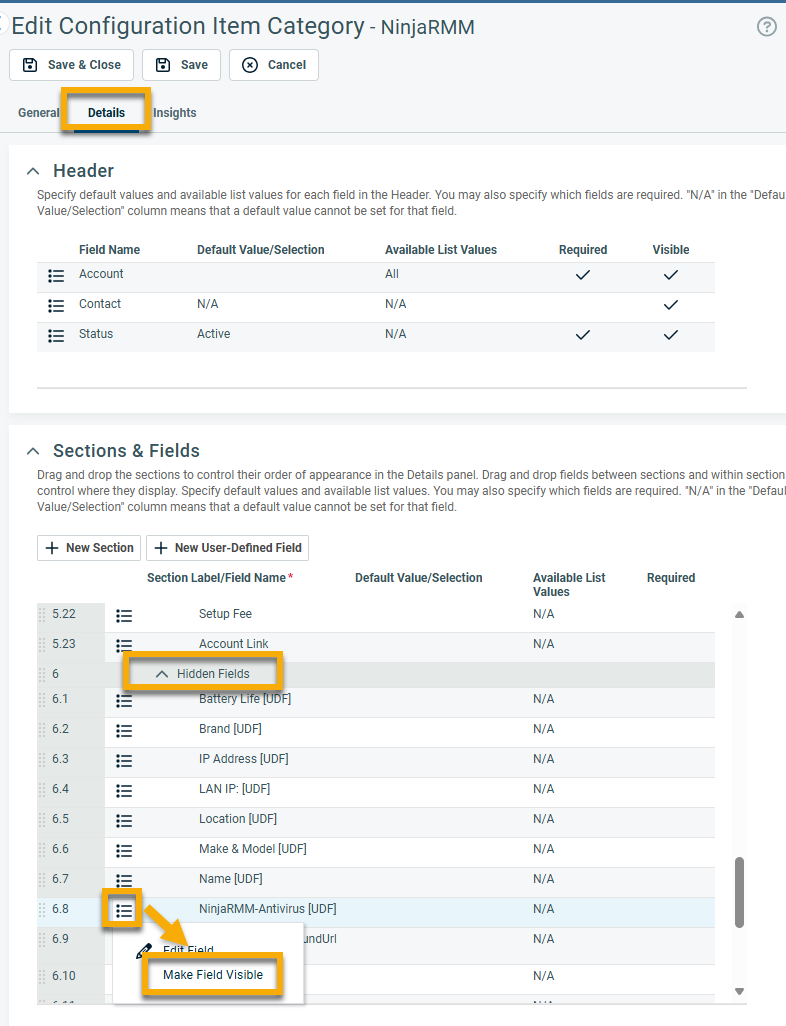Click the help question mark icon
Screen dimensions: 786x1026
click(x=766, y=27)
